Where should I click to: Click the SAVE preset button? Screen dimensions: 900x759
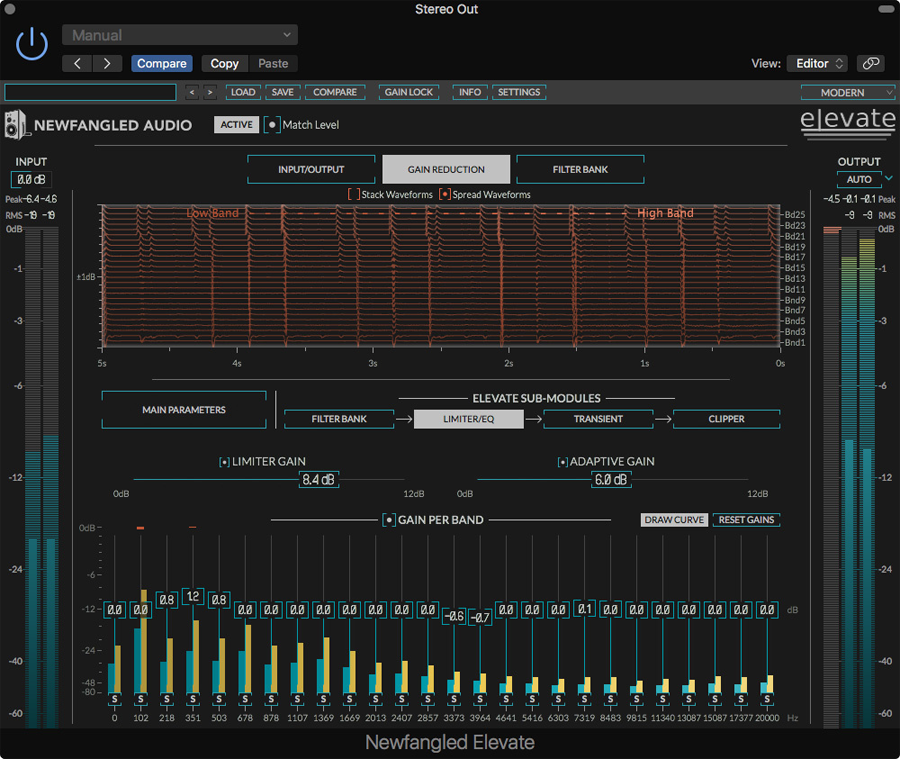[x=282, y=92]
